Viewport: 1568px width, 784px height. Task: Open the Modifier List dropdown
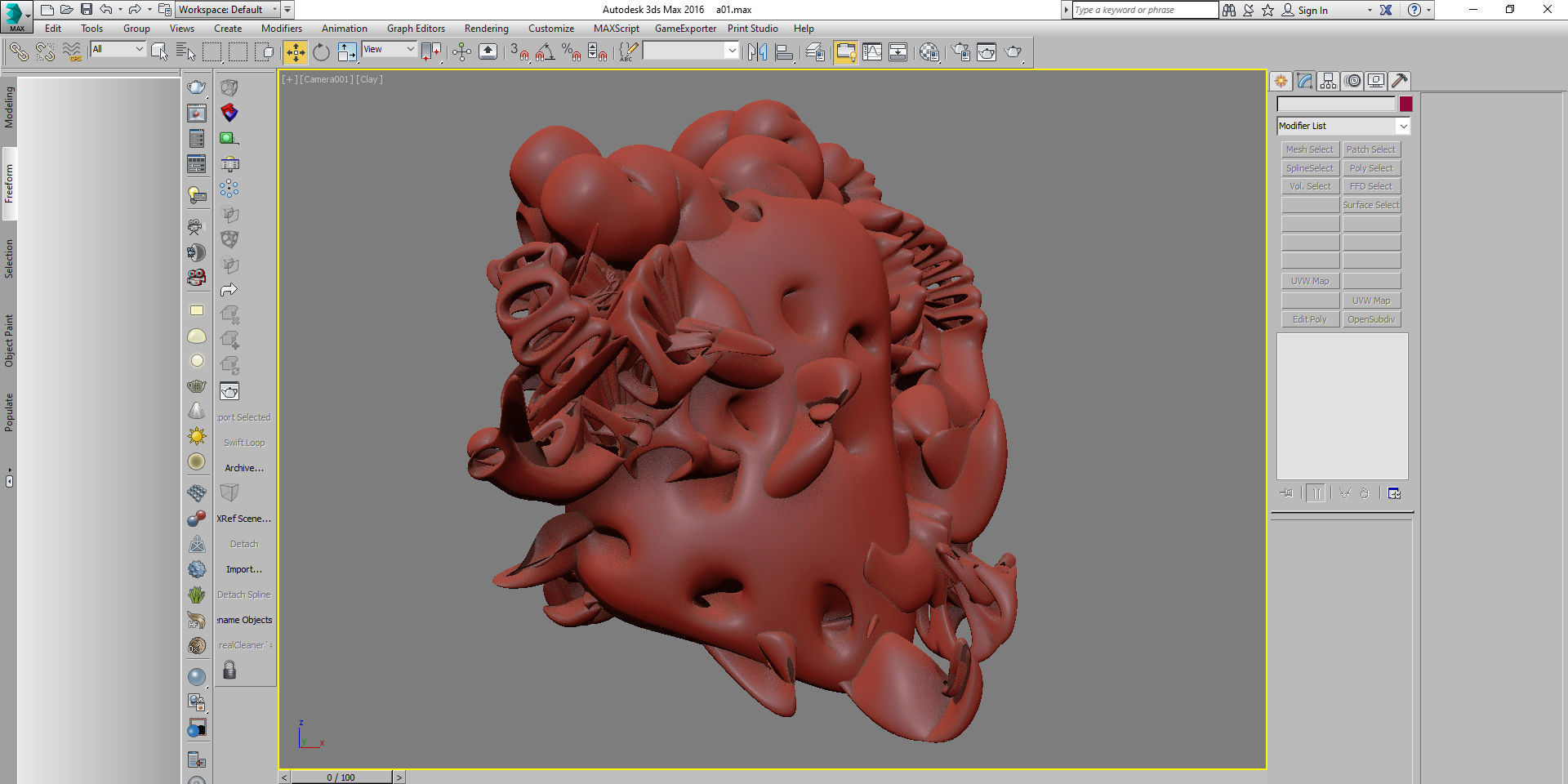[x=1343, y=126]
